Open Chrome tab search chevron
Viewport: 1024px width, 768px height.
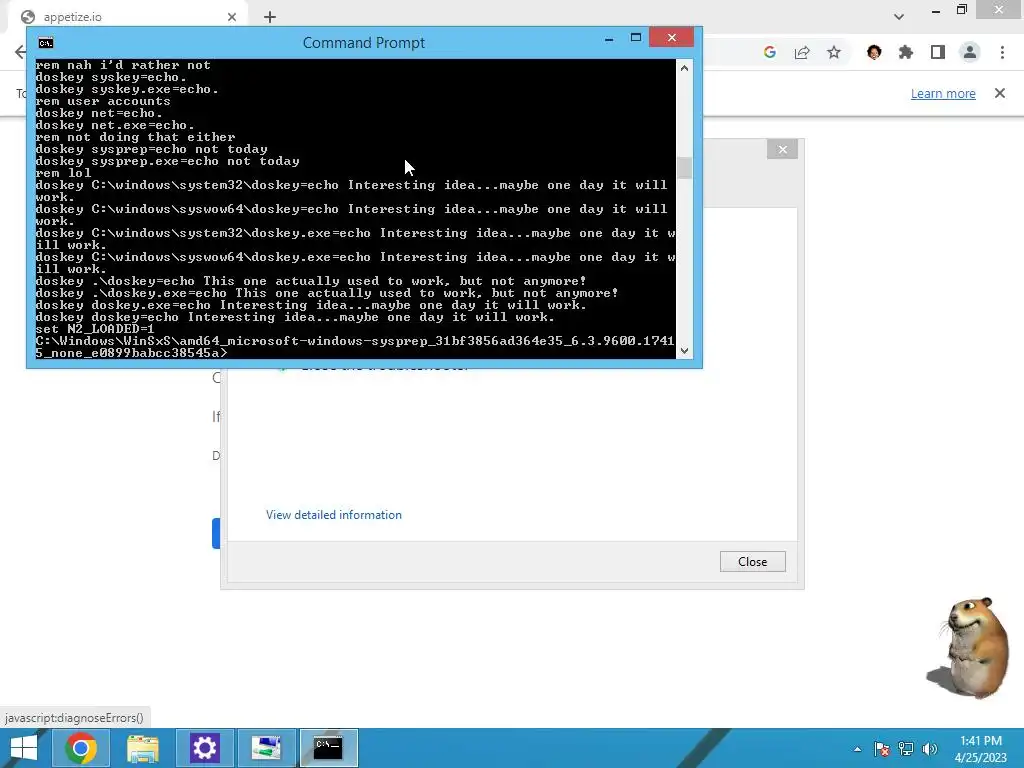click(x=899, y=17)
